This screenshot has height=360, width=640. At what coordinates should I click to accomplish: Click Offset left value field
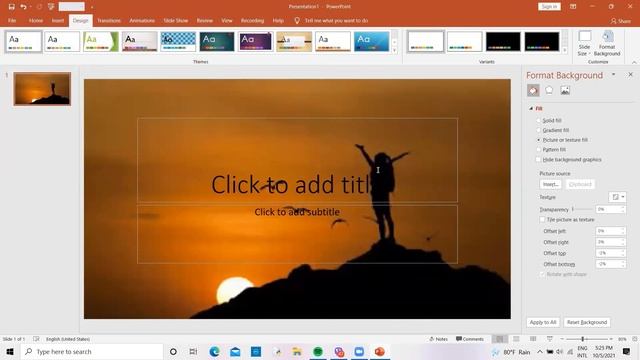click(x=610, y=231)
